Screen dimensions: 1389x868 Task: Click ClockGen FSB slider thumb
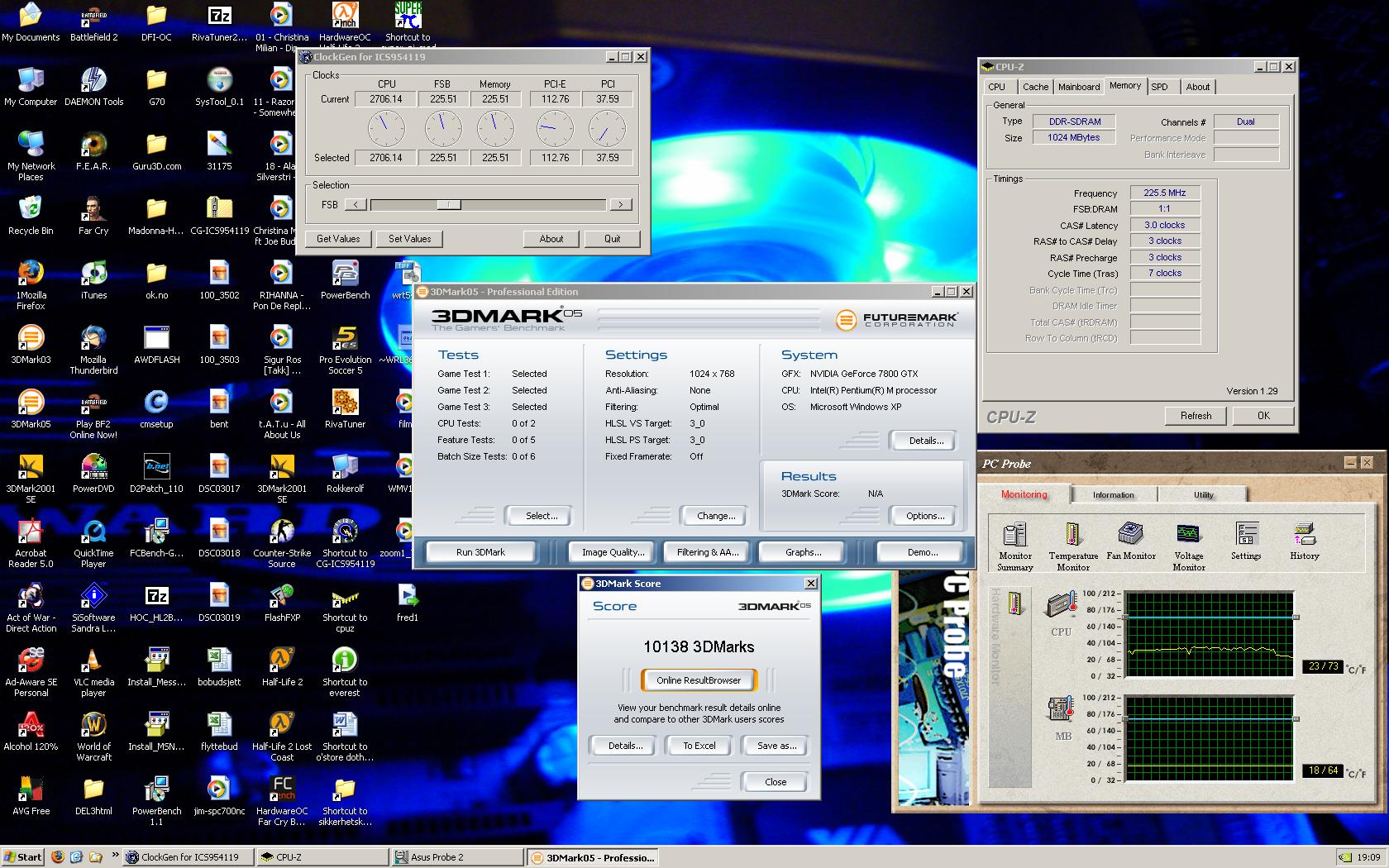(449, 205)
